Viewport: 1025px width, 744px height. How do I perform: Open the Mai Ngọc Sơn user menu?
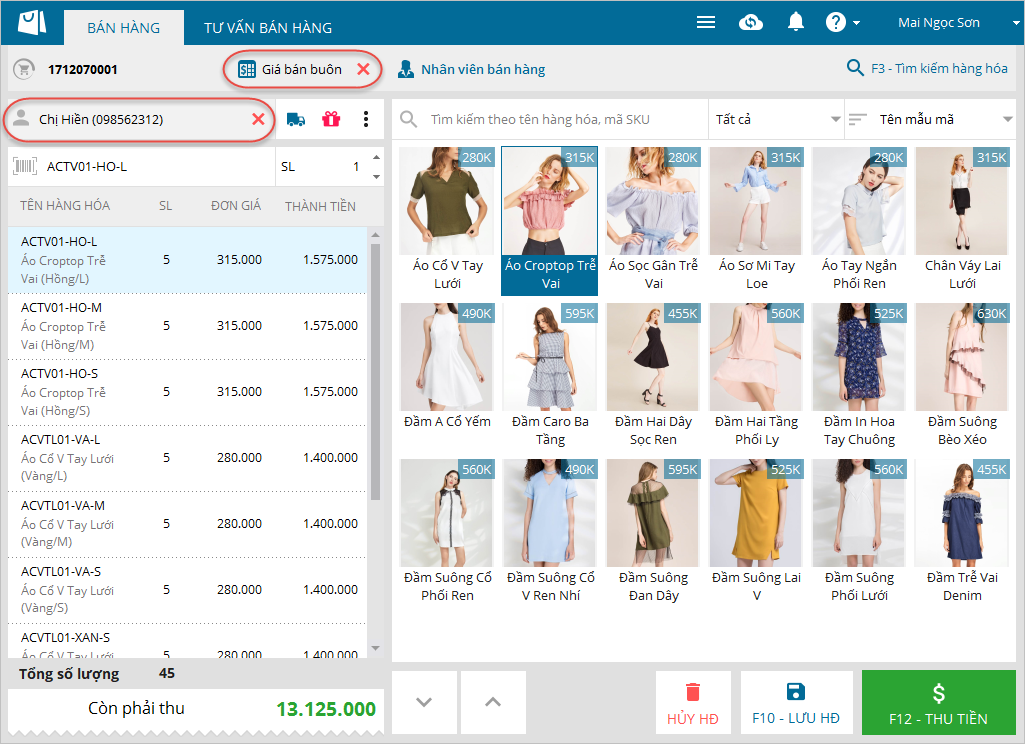(957, 22)
